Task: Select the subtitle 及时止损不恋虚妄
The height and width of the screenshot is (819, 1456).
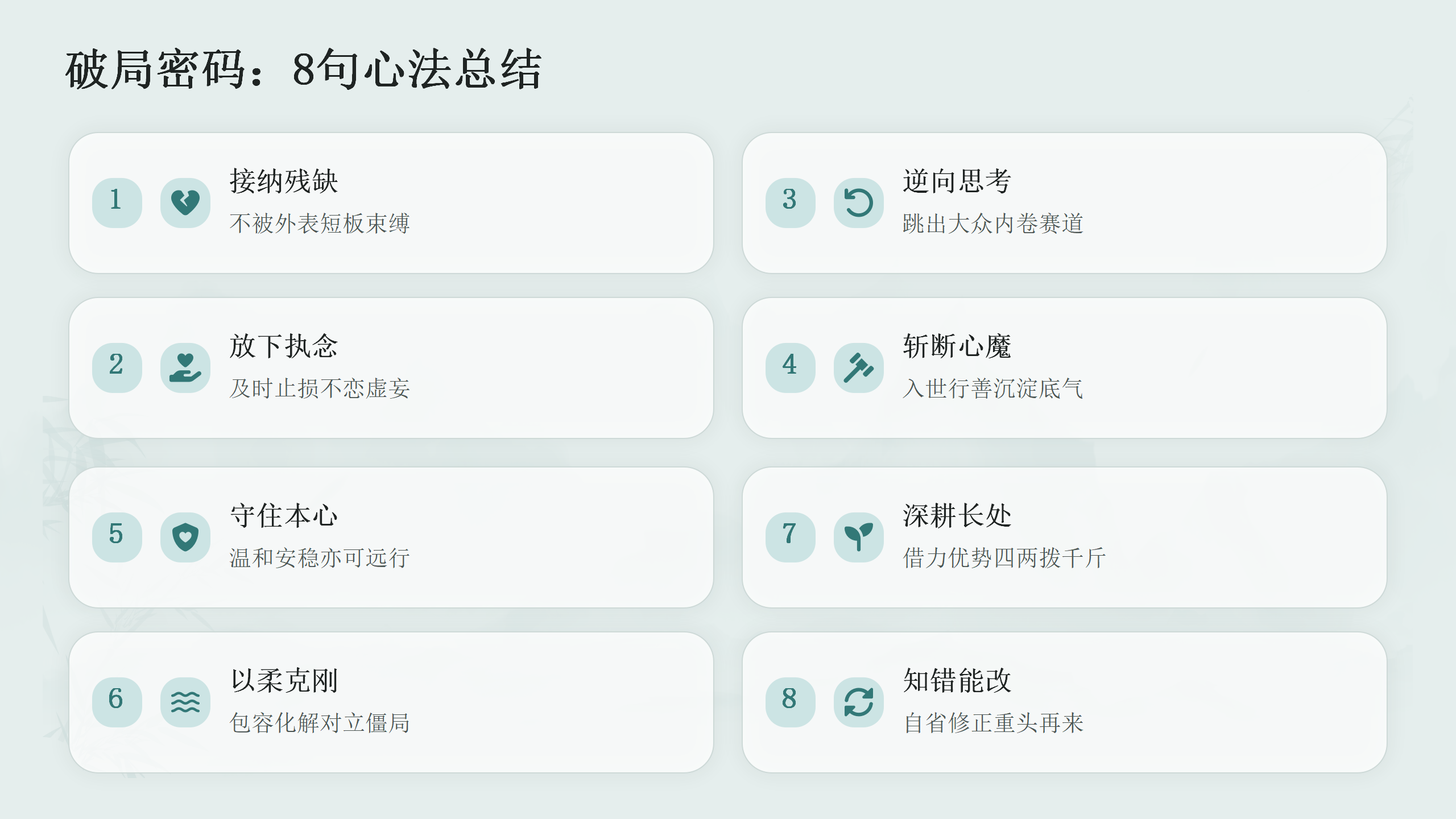Action: point(320,388)
